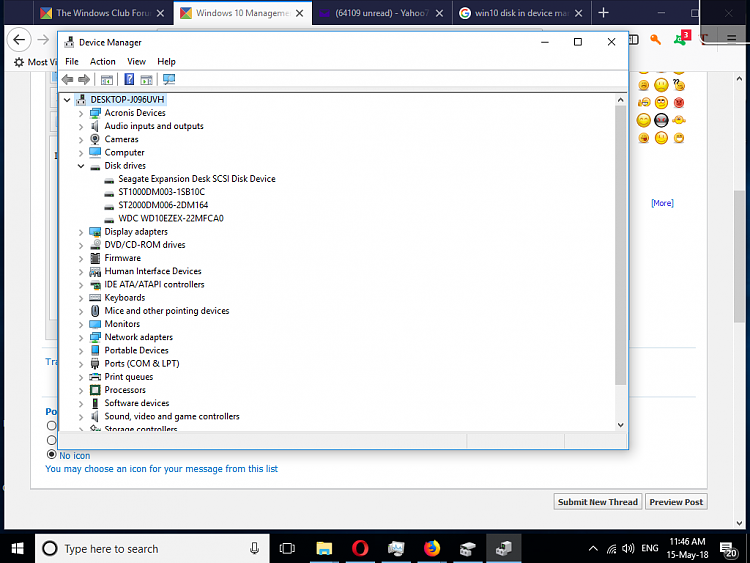Image resolution: width=750 pixels, height=563 pixels.
Task: Collapse the DESKTOP-J096UVH root node
Action: [x=67, y=99]
